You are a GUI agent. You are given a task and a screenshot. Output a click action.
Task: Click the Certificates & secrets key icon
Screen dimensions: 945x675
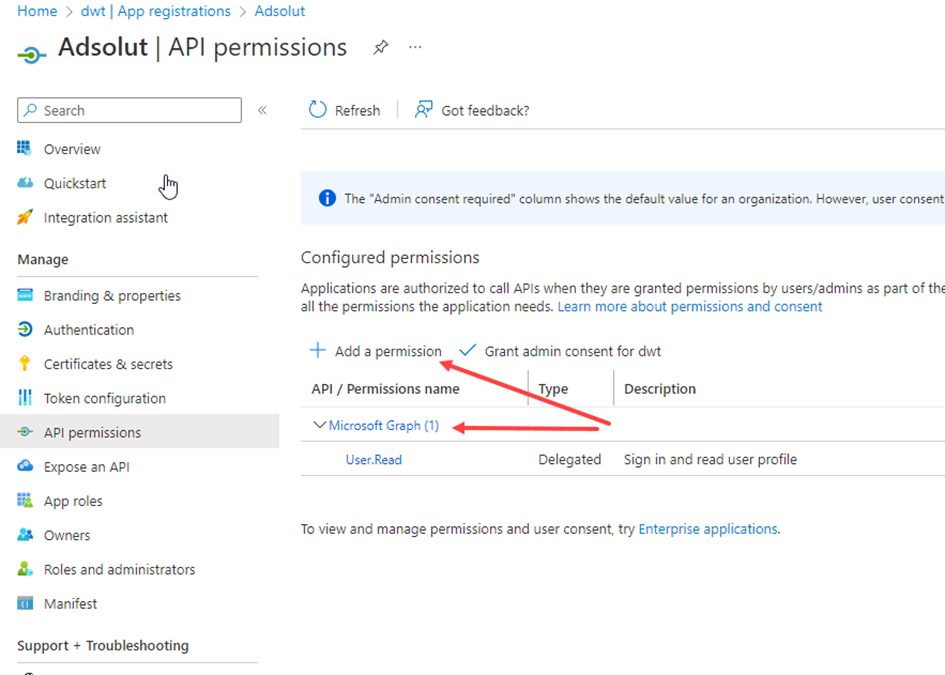click(25, 364)
